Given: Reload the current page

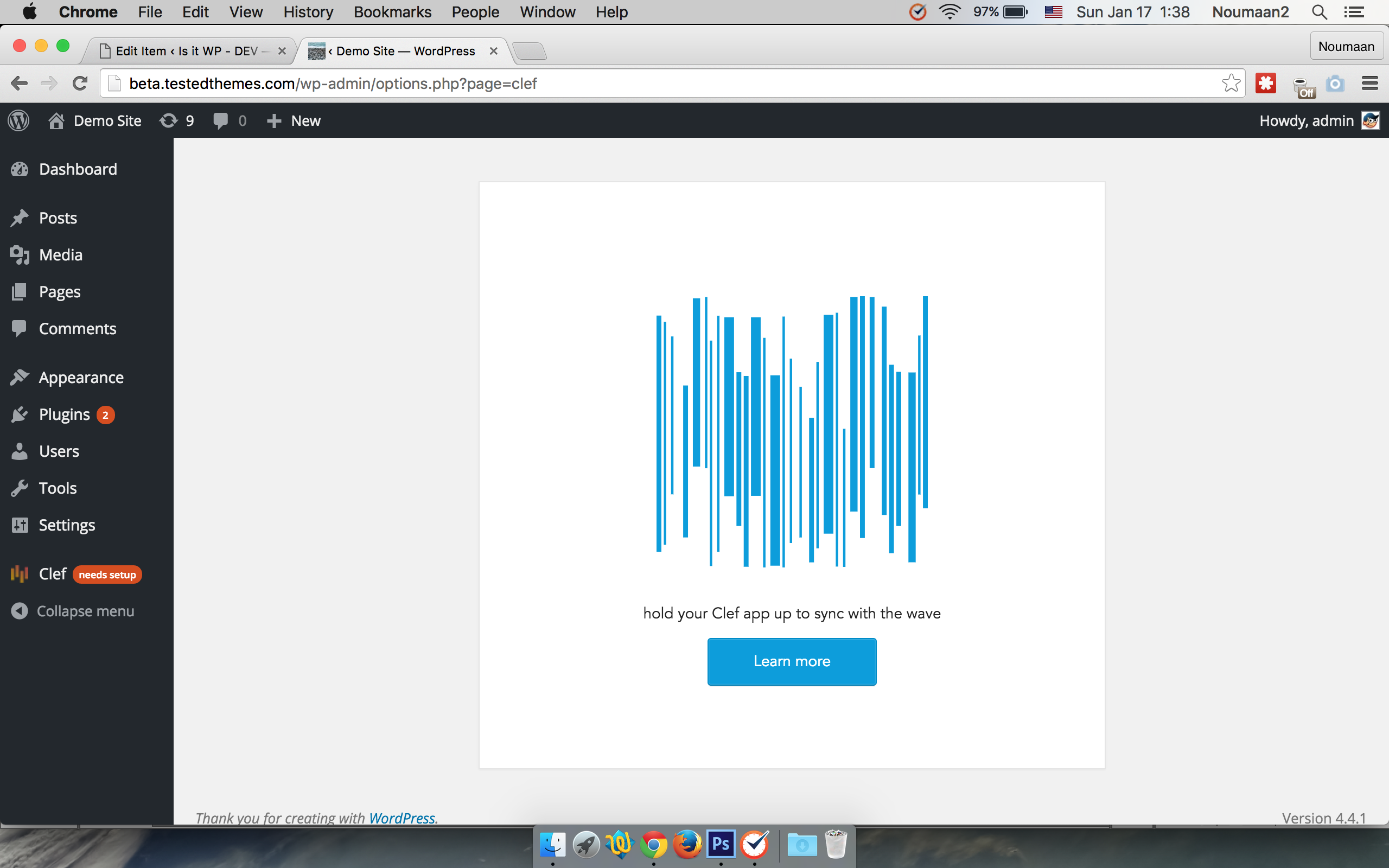Looking at the screenshot, I should [x=80, y=83].
